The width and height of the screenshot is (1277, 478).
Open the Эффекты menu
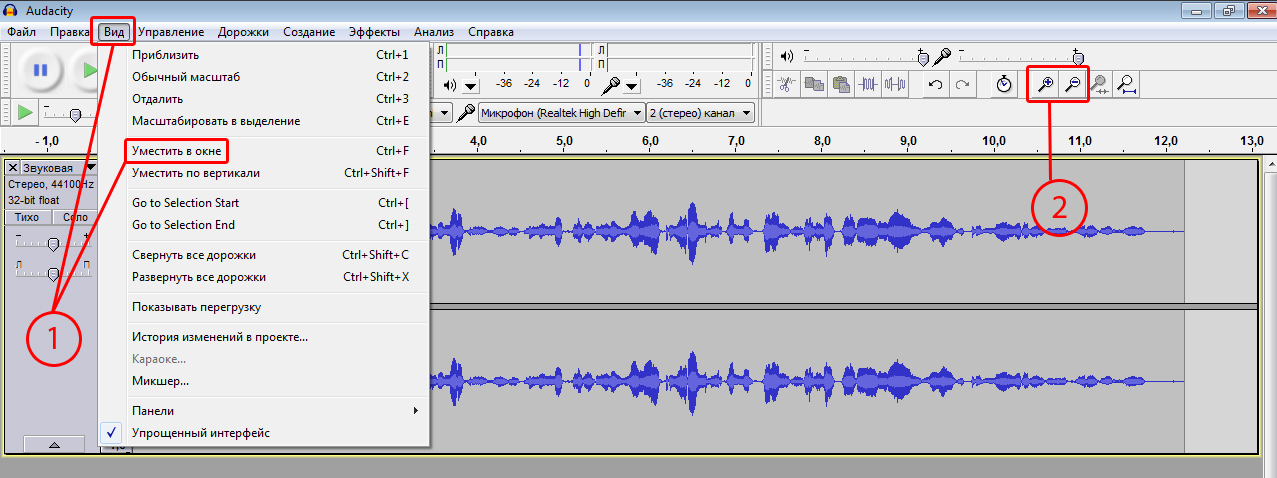click(x=374, y=32)
